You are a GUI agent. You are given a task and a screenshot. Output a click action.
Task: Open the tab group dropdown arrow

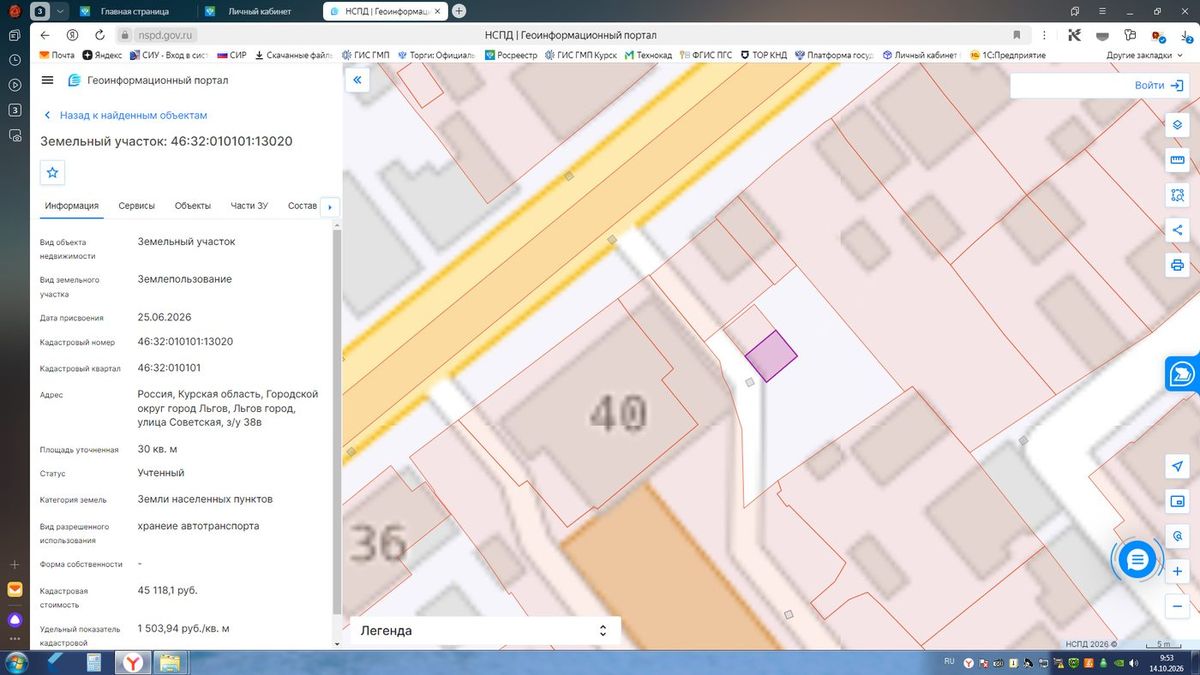61,11
